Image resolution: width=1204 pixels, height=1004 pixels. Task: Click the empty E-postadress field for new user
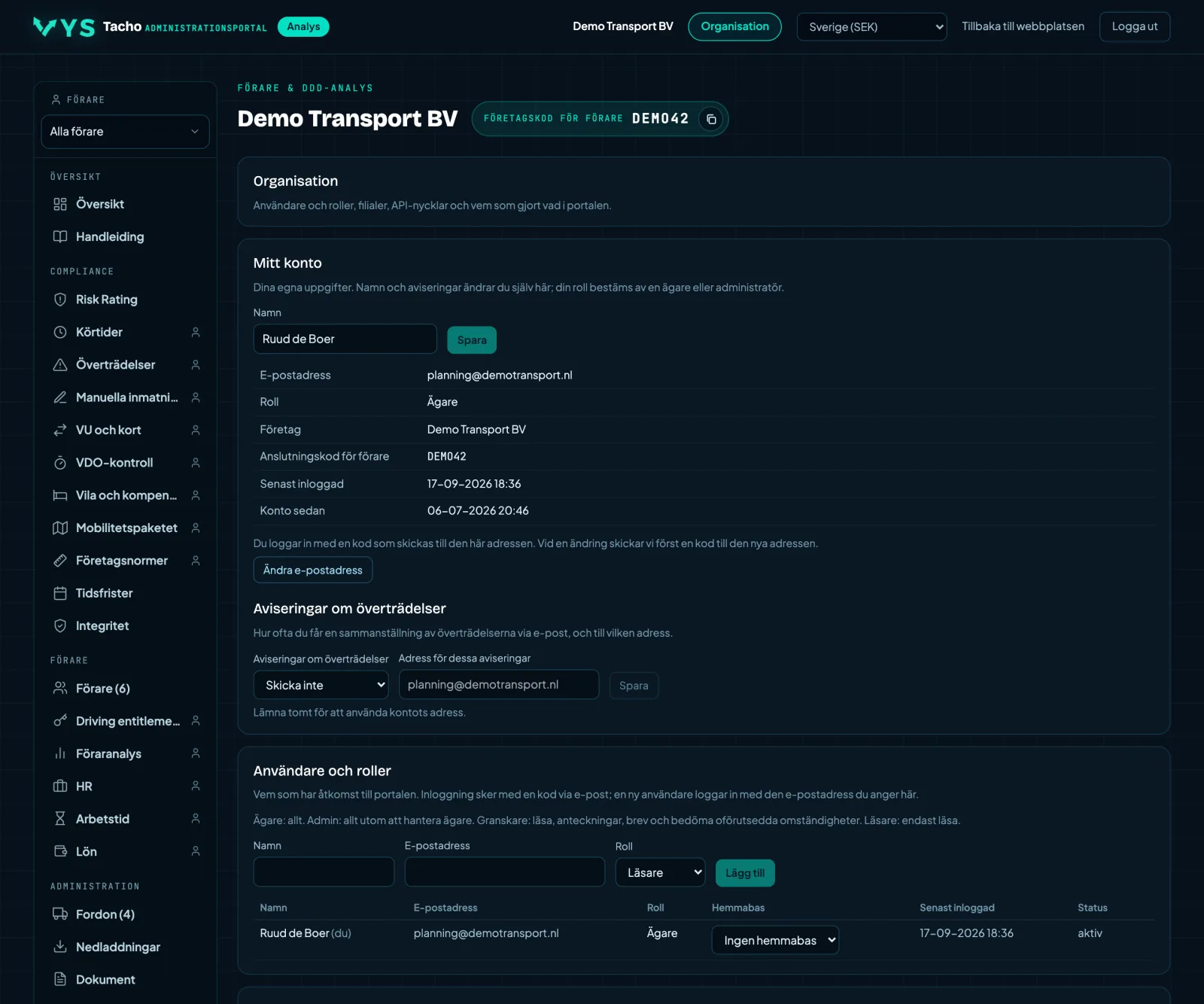(505, 872)
